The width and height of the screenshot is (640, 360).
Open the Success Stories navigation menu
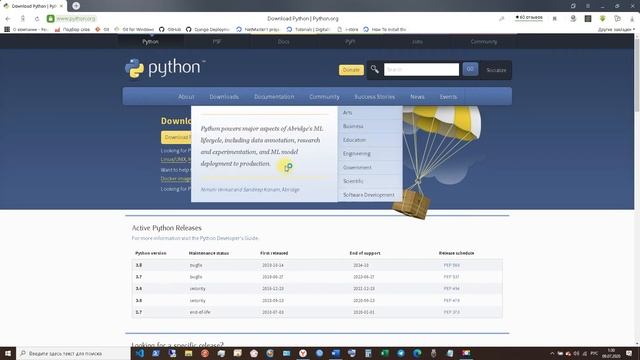pyautogui.click(x=375, y=97)
